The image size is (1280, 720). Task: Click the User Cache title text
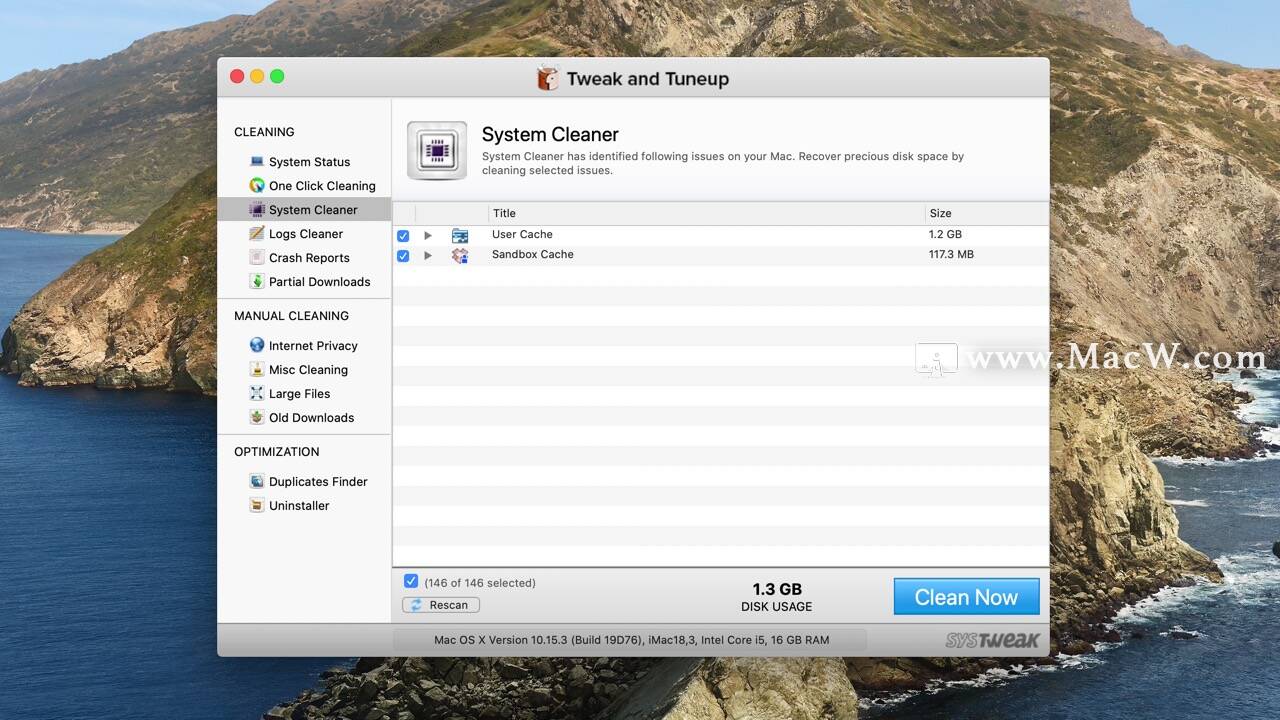pos(522,234)
